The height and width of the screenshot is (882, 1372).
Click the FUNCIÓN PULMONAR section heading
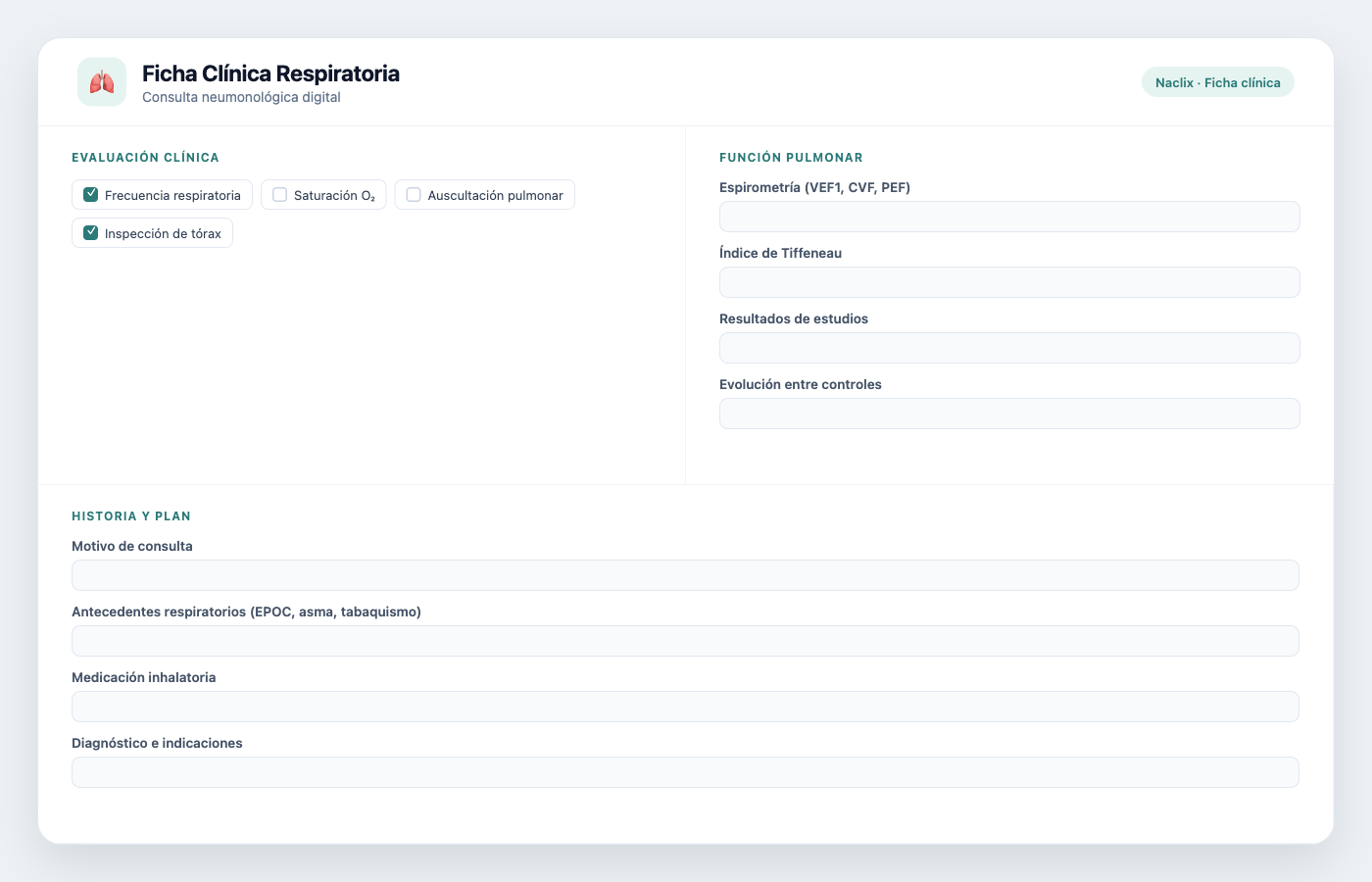pos(791,158)
